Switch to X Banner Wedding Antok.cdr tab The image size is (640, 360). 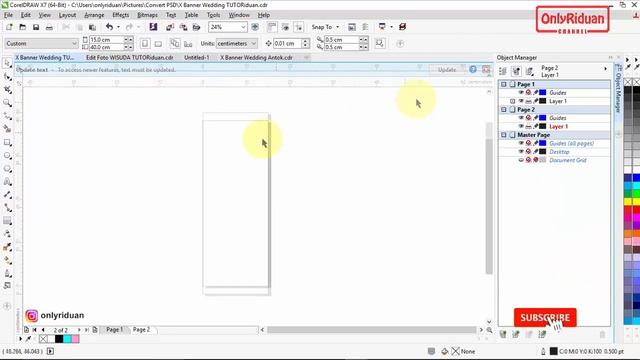[x=256, y=58]
